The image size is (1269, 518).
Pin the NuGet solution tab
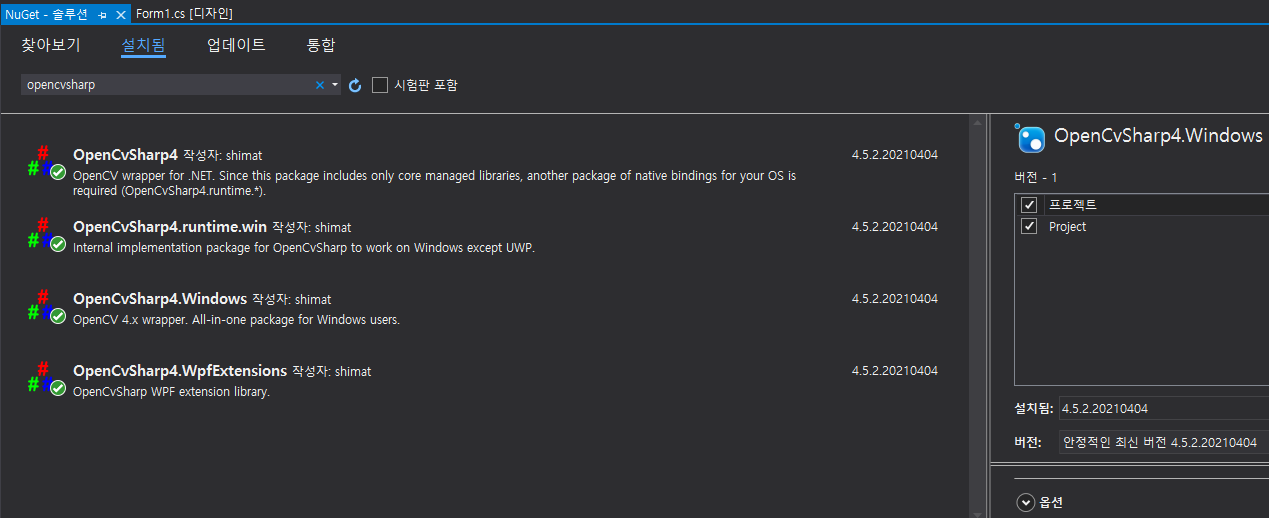[x=102, y=14]
